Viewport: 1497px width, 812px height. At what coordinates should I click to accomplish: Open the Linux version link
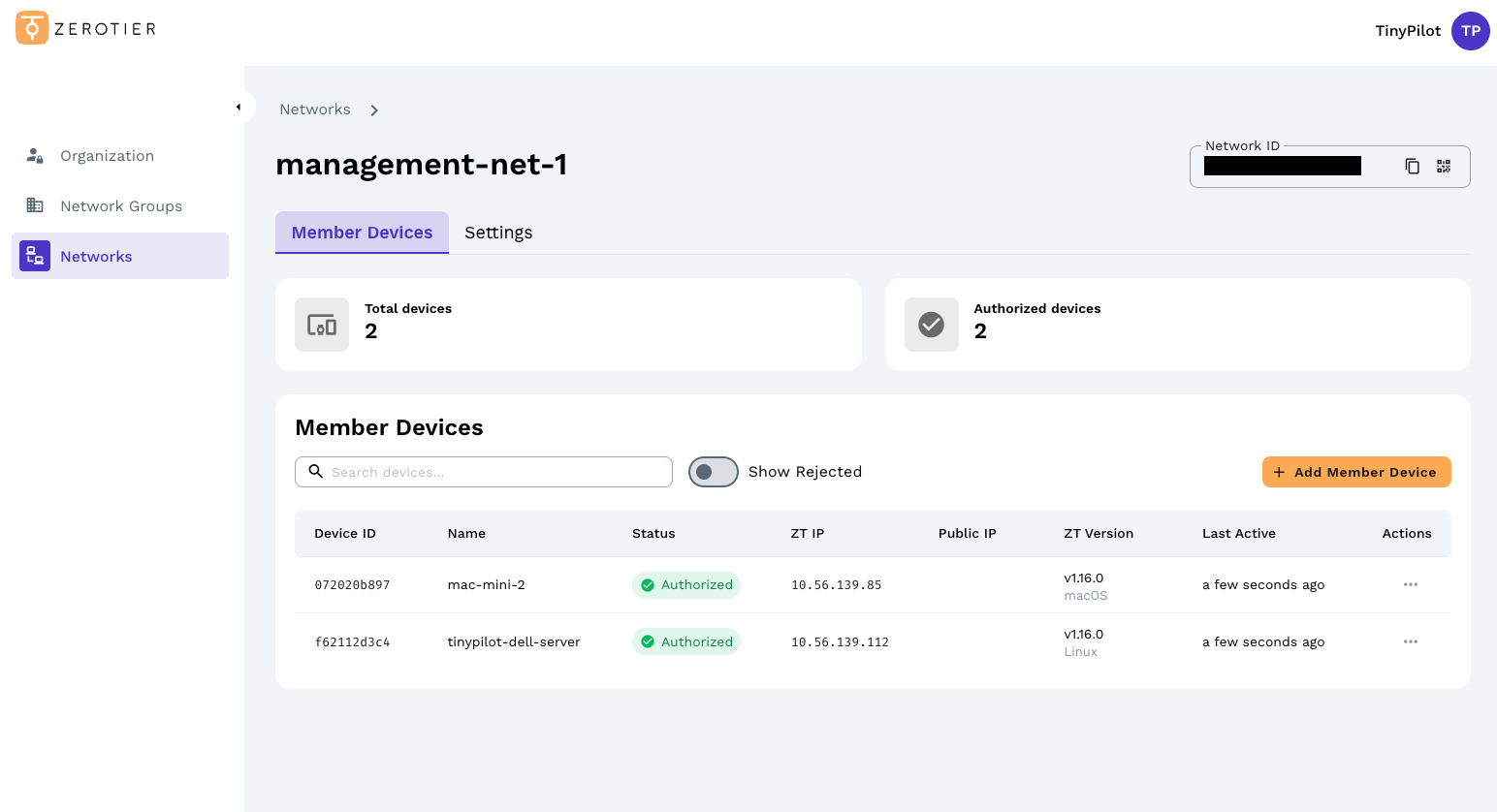point(1080,651)
